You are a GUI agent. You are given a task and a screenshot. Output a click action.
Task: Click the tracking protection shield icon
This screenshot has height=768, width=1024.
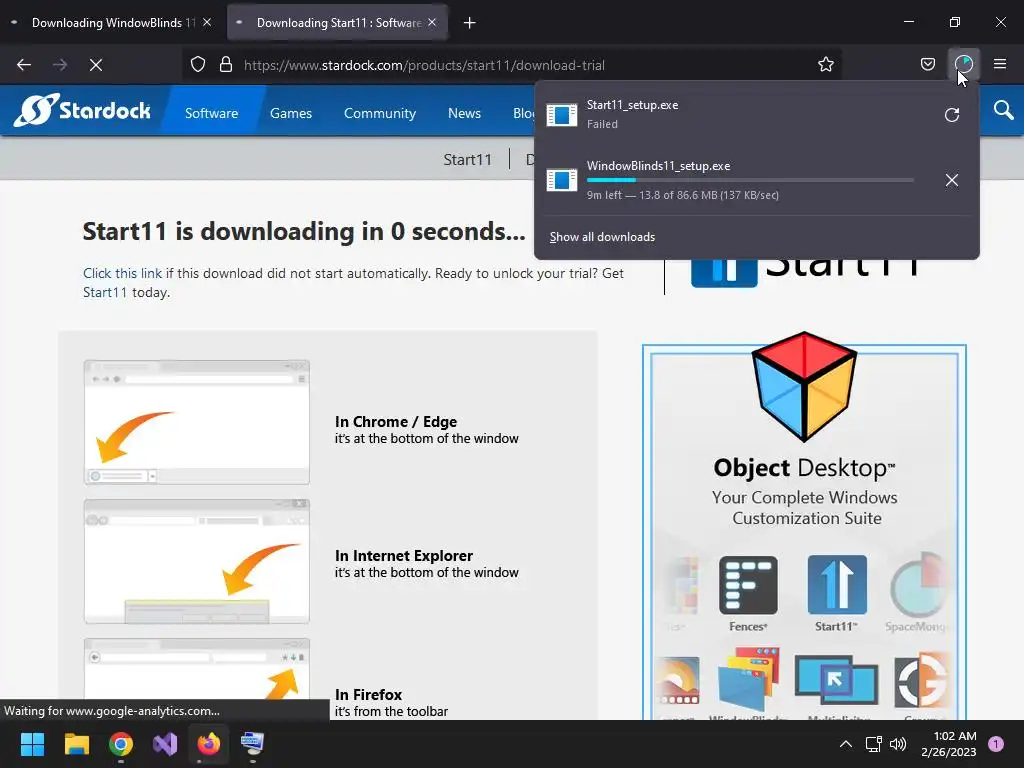(198, 65)
